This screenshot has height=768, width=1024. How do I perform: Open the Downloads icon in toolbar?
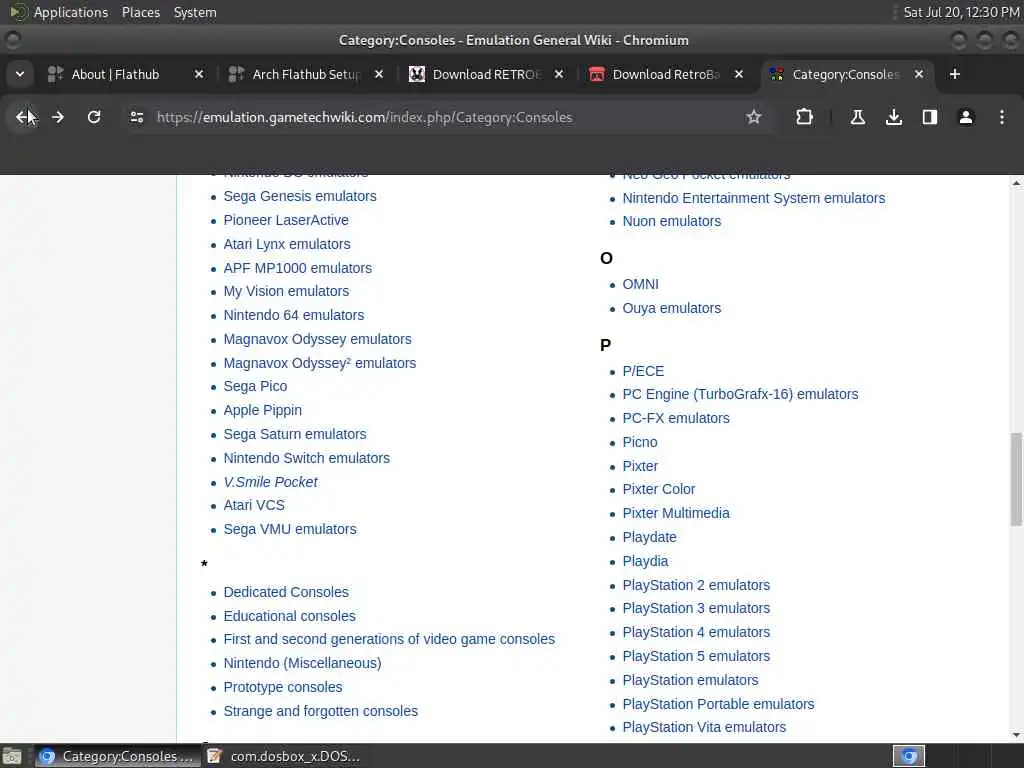tap(893, 117)
